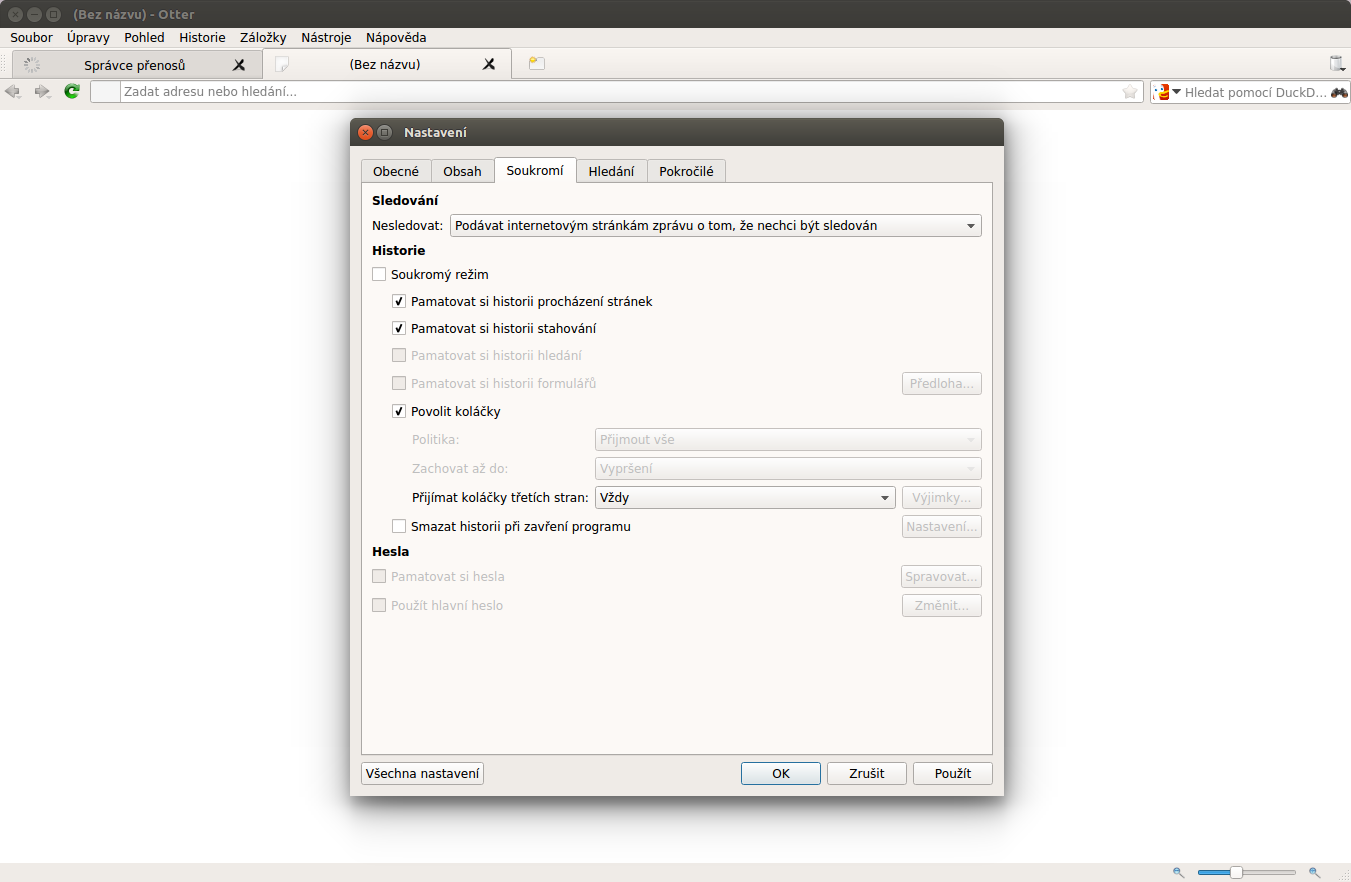The width and height of the screenshot is (1351, 882).
Task: Close the (Bez názvu) tab
Action: pos(489,65)
